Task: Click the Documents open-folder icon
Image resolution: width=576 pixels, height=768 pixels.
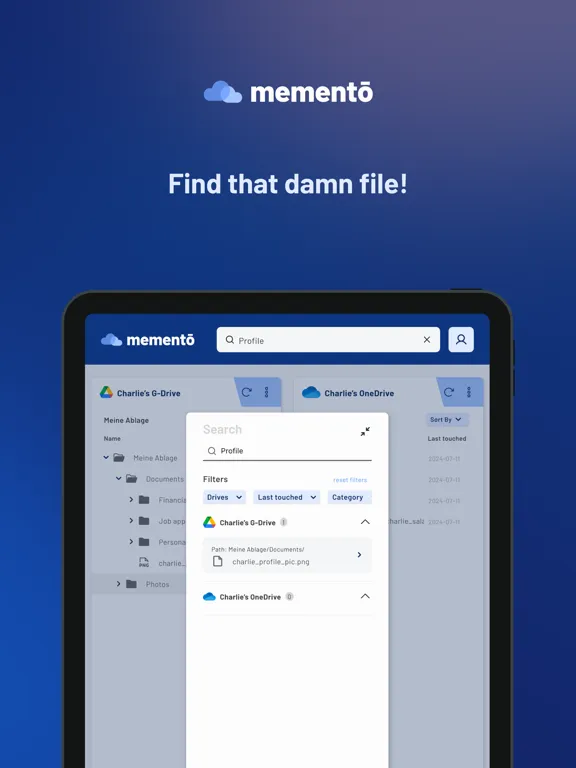Action: (131, 479)
